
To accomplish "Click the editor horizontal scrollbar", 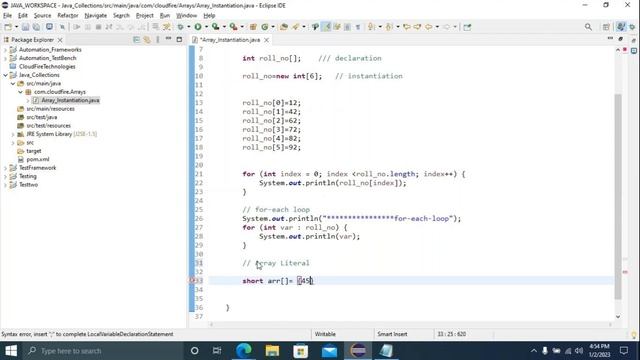I will coord(410,324).
